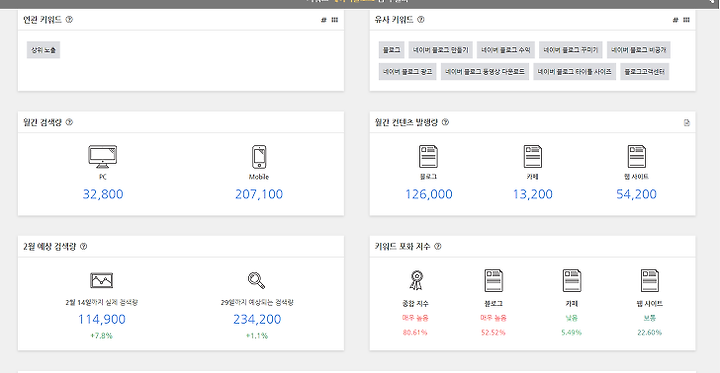The image size is (720, 373).
Task: Click the actual search value 114,900
Action: 101,319
